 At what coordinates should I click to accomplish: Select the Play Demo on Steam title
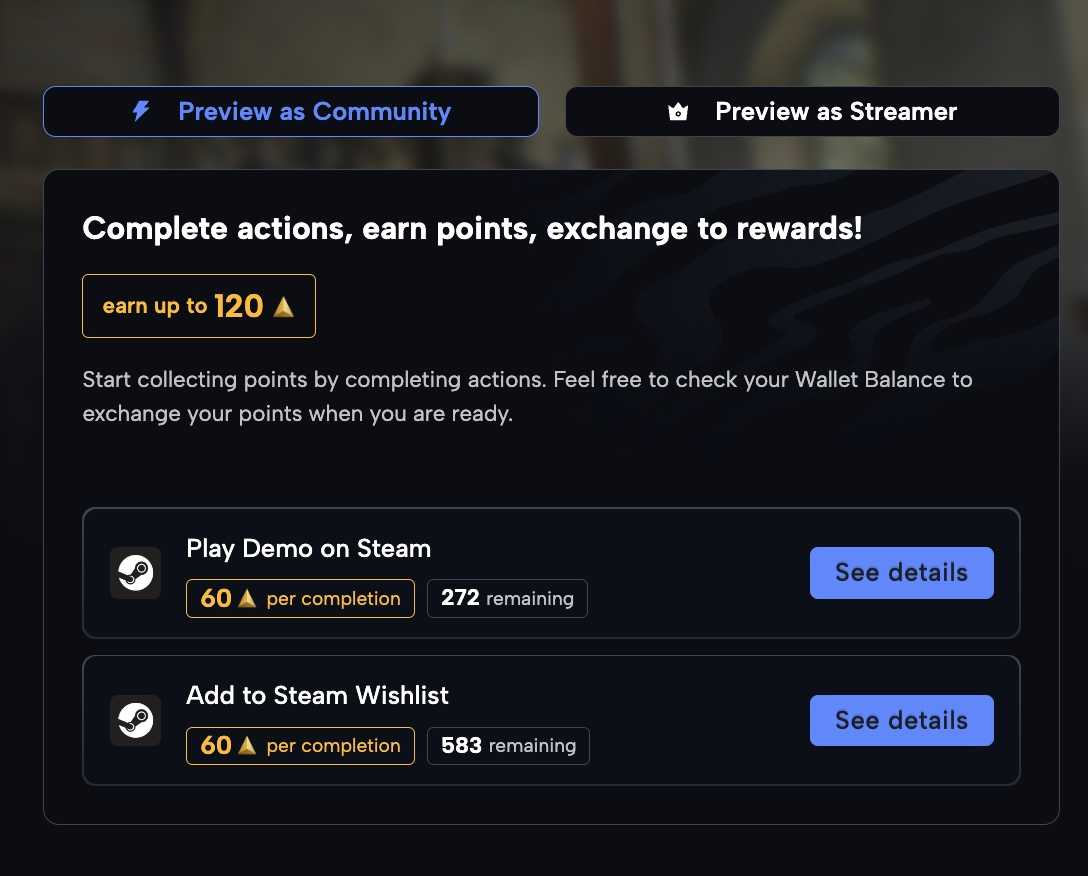(x=309, y=548)
